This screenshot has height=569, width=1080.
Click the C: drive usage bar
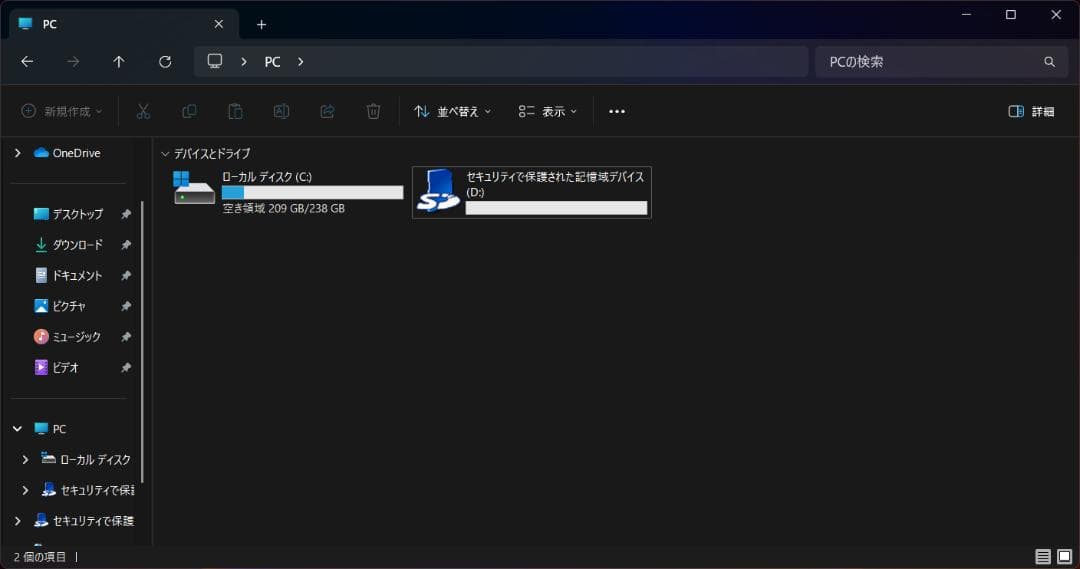tap(312, 192)
